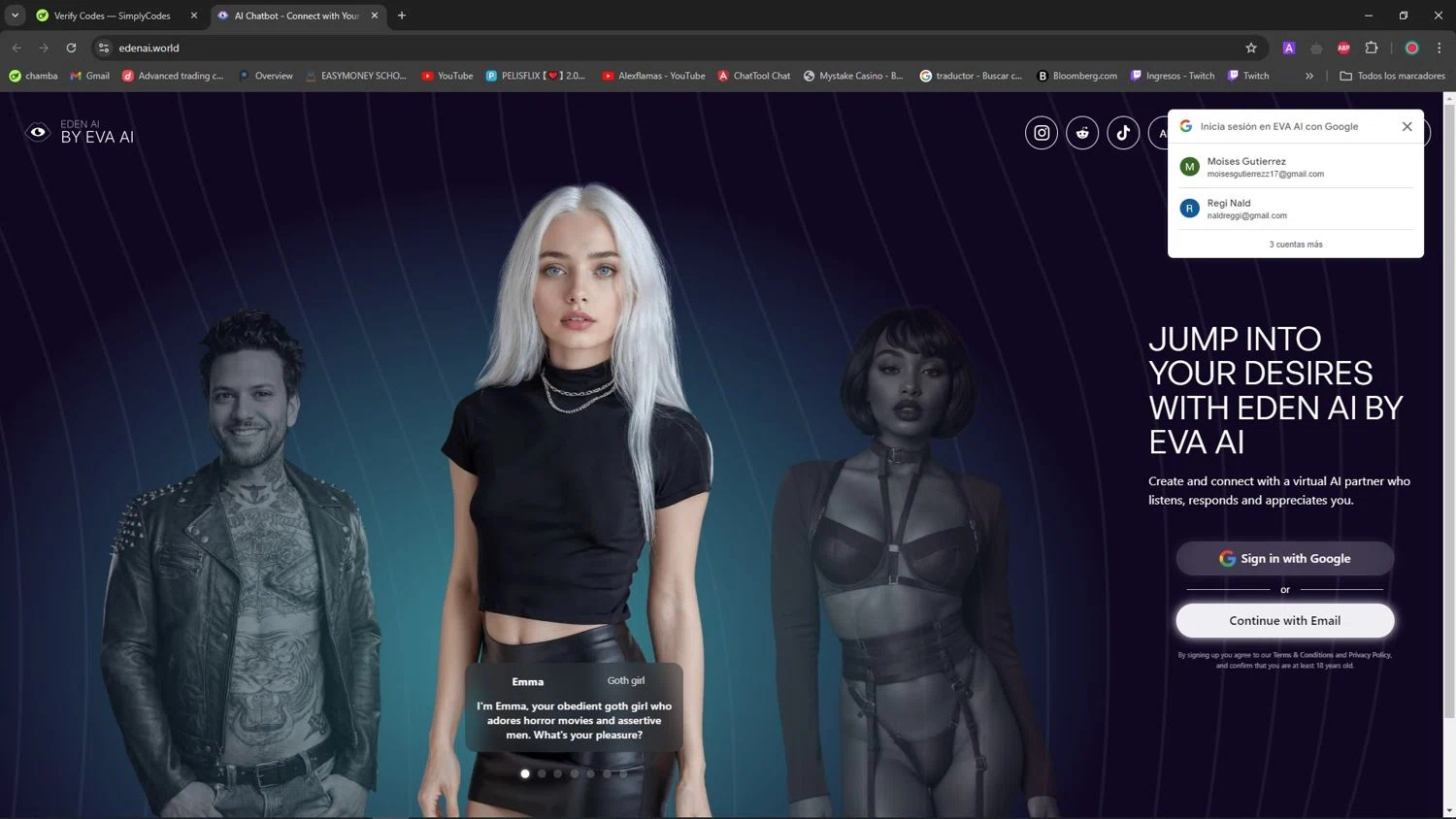Open the ChatTool Chat bookmark

tap(754, 76)
